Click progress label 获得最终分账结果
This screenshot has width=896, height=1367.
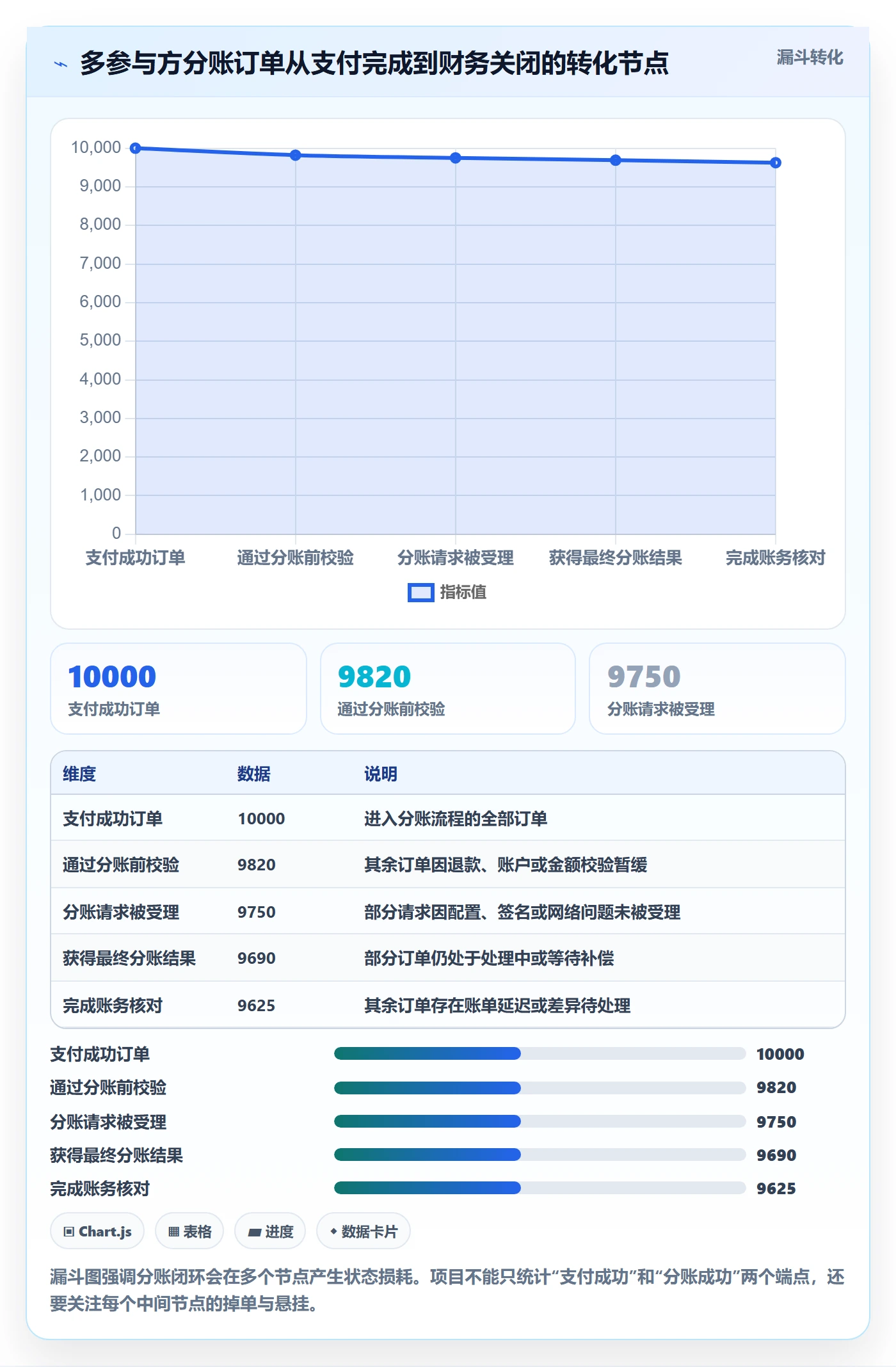[116, 1155]
